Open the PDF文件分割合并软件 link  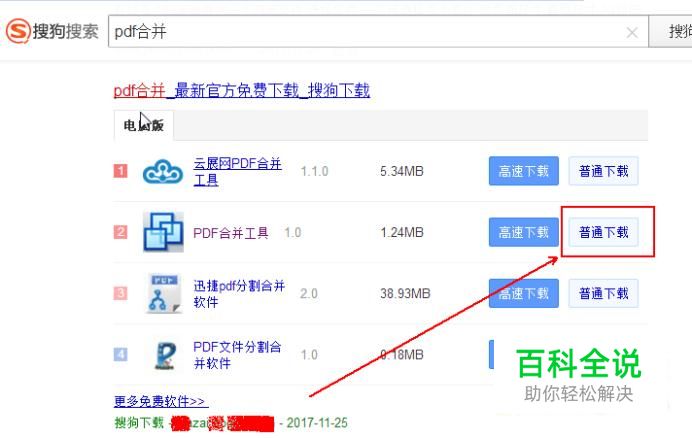click(x=237, y=355)
